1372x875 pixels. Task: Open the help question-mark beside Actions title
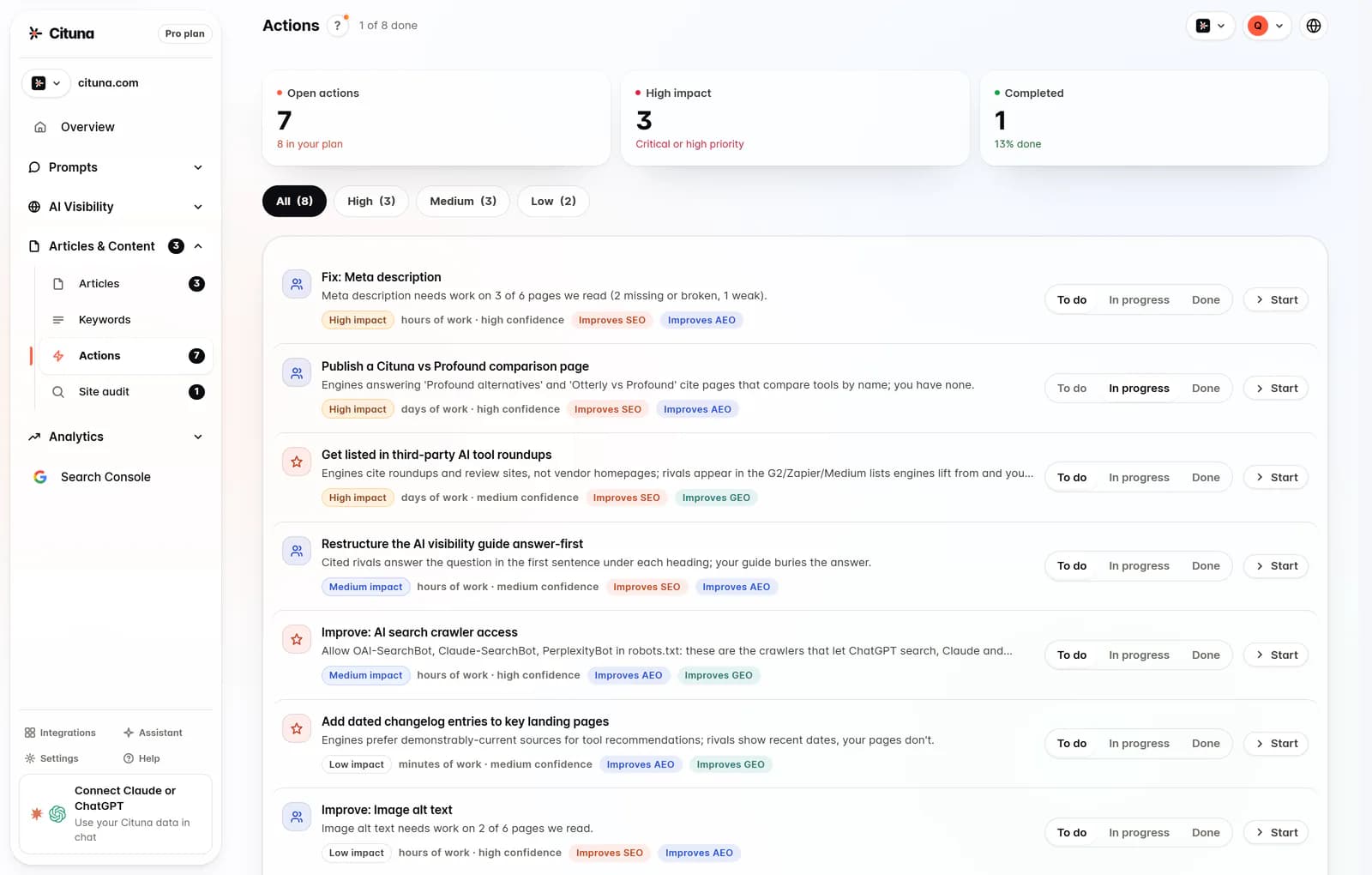338,26
